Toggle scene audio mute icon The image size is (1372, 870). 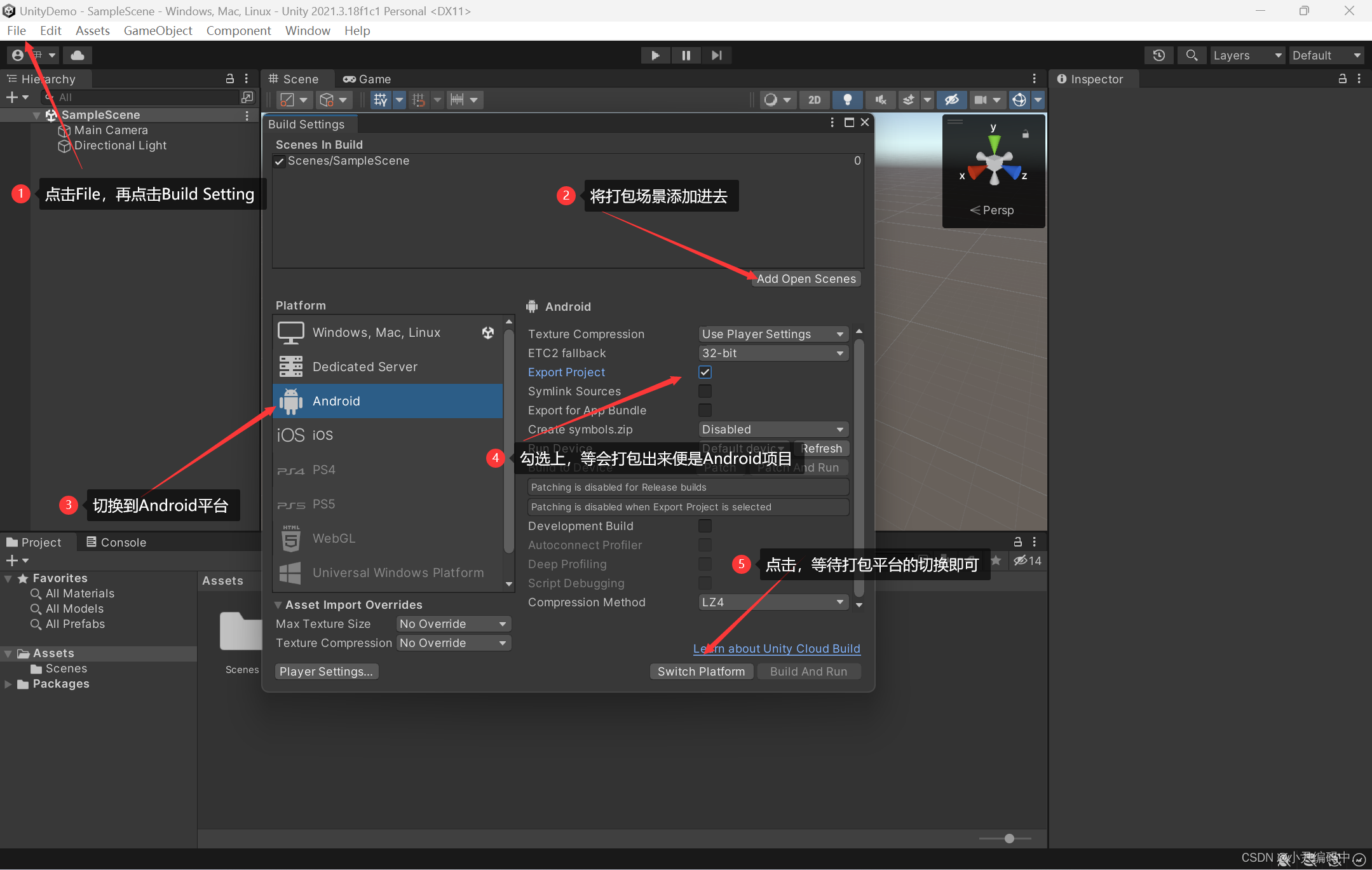[880, 100]
